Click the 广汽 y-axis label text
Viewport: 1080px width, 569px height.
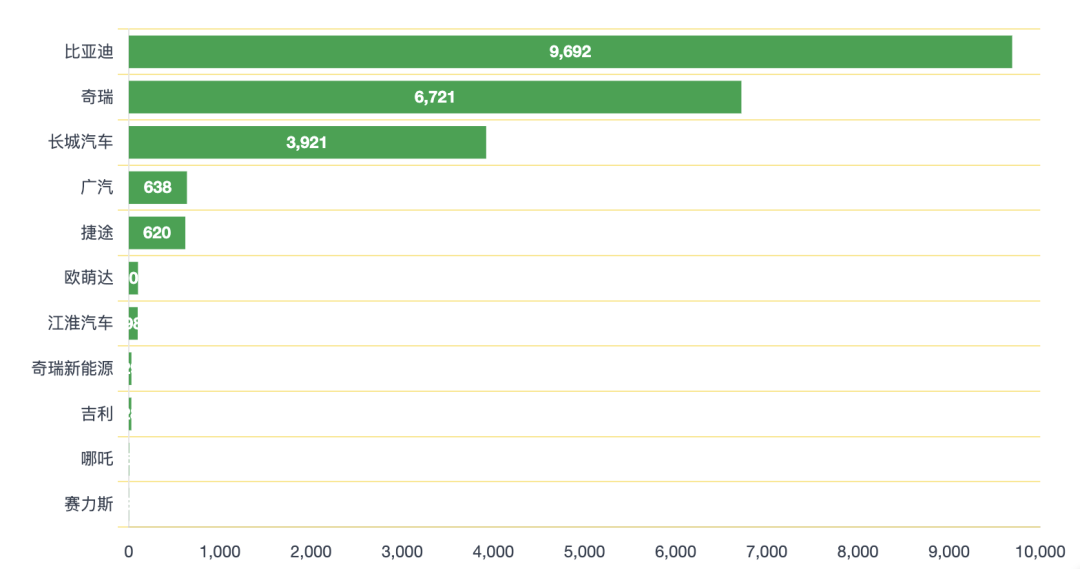pos(97,187)
